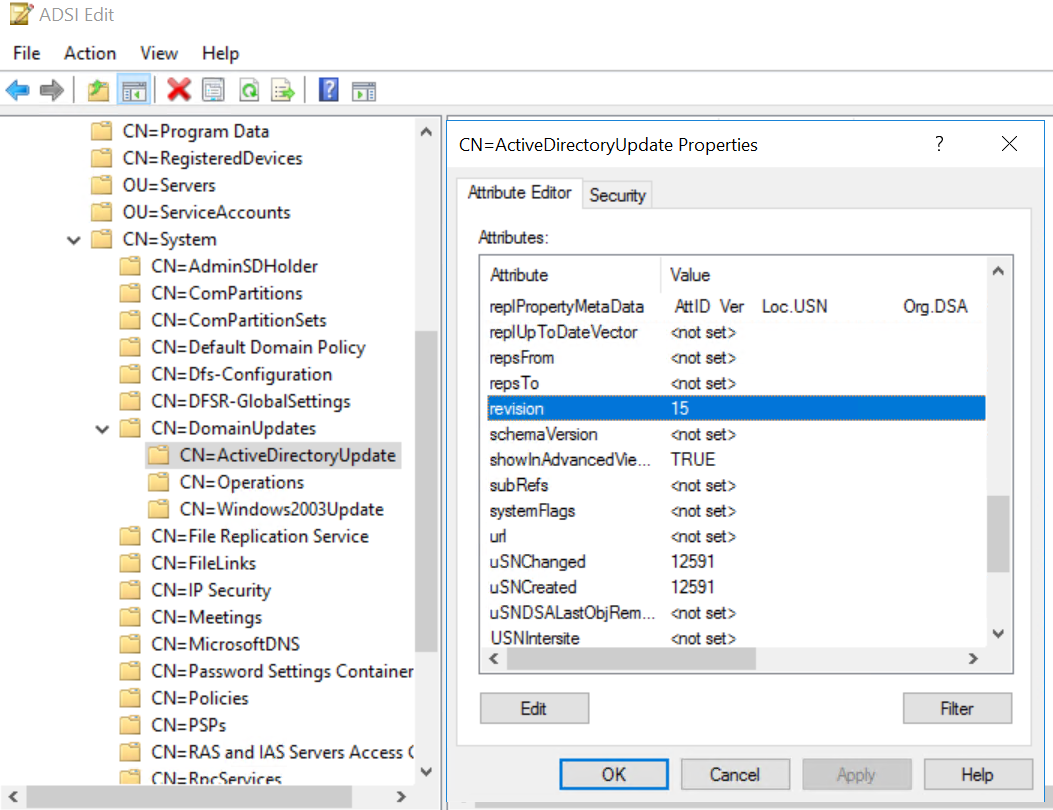Click the blue Help question mark icon
Screen dimensions: 1053x810
pos(328,91)
